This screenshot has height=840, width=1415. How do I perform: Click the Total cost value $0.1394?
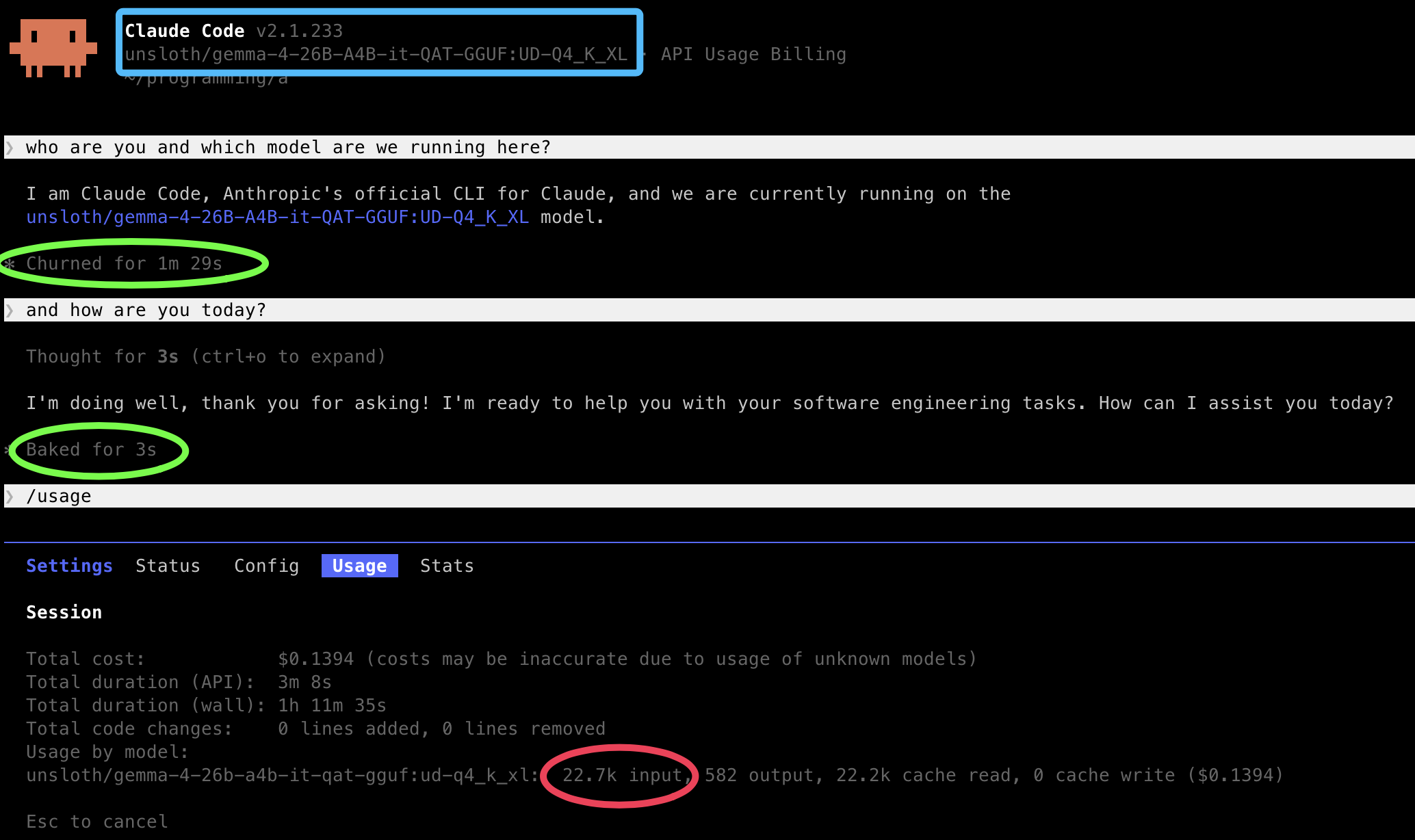pos(315,659)
